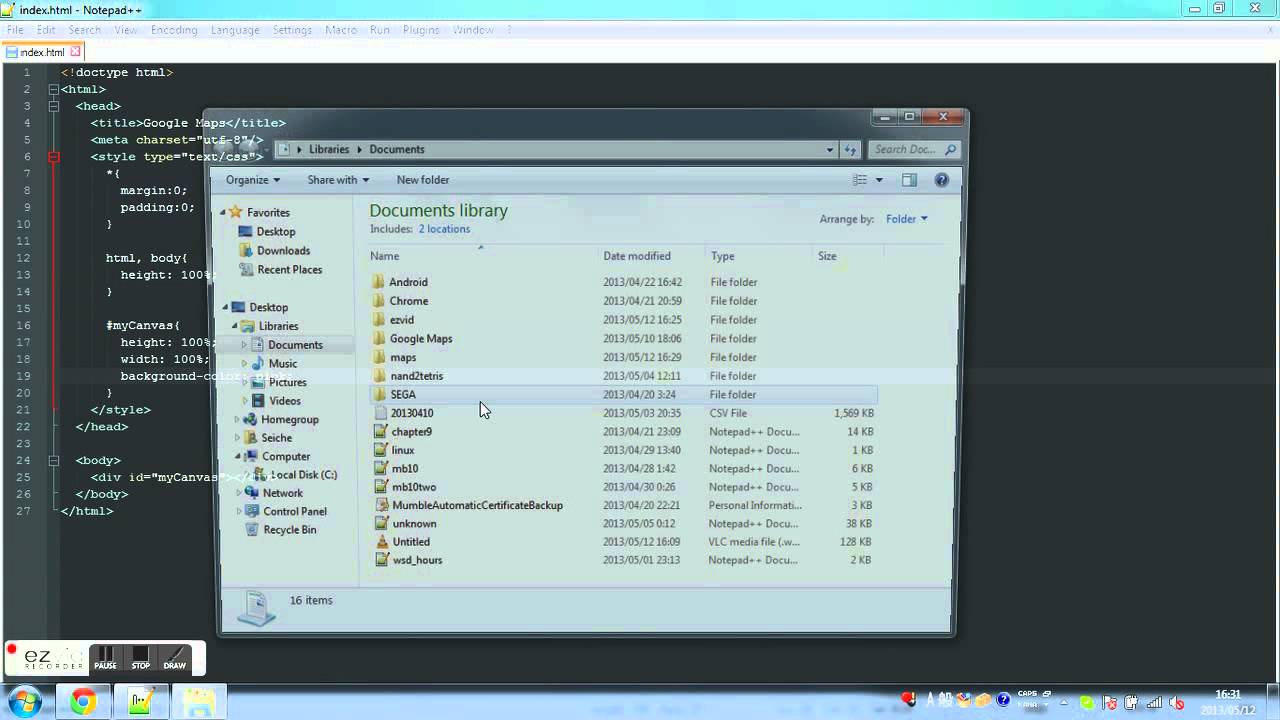1280x720 pixels.
Task: Select the index.html tab in Notepad++
Action: [43, 52]
